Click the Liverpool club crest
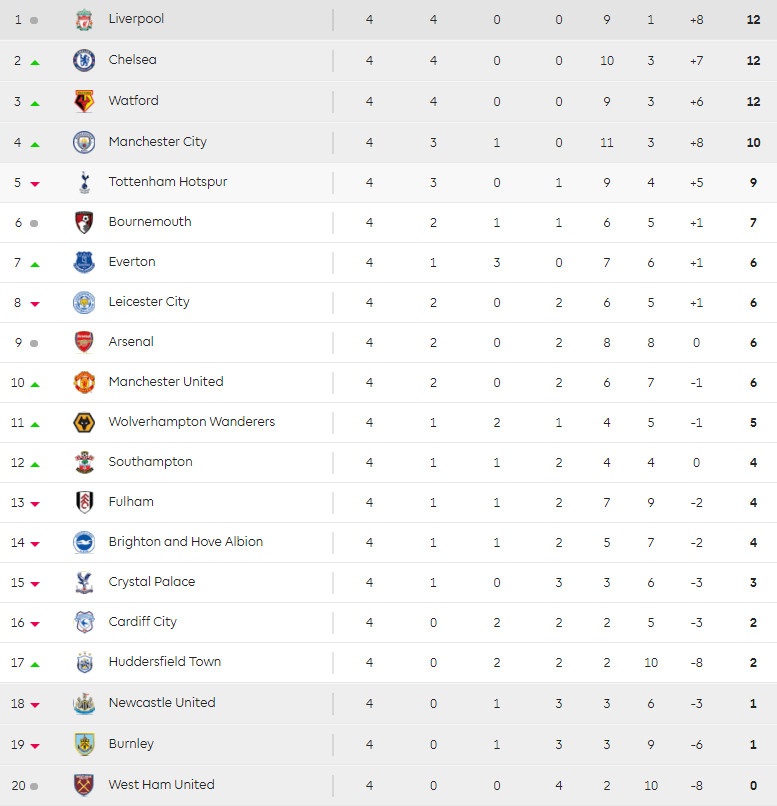 84,19
